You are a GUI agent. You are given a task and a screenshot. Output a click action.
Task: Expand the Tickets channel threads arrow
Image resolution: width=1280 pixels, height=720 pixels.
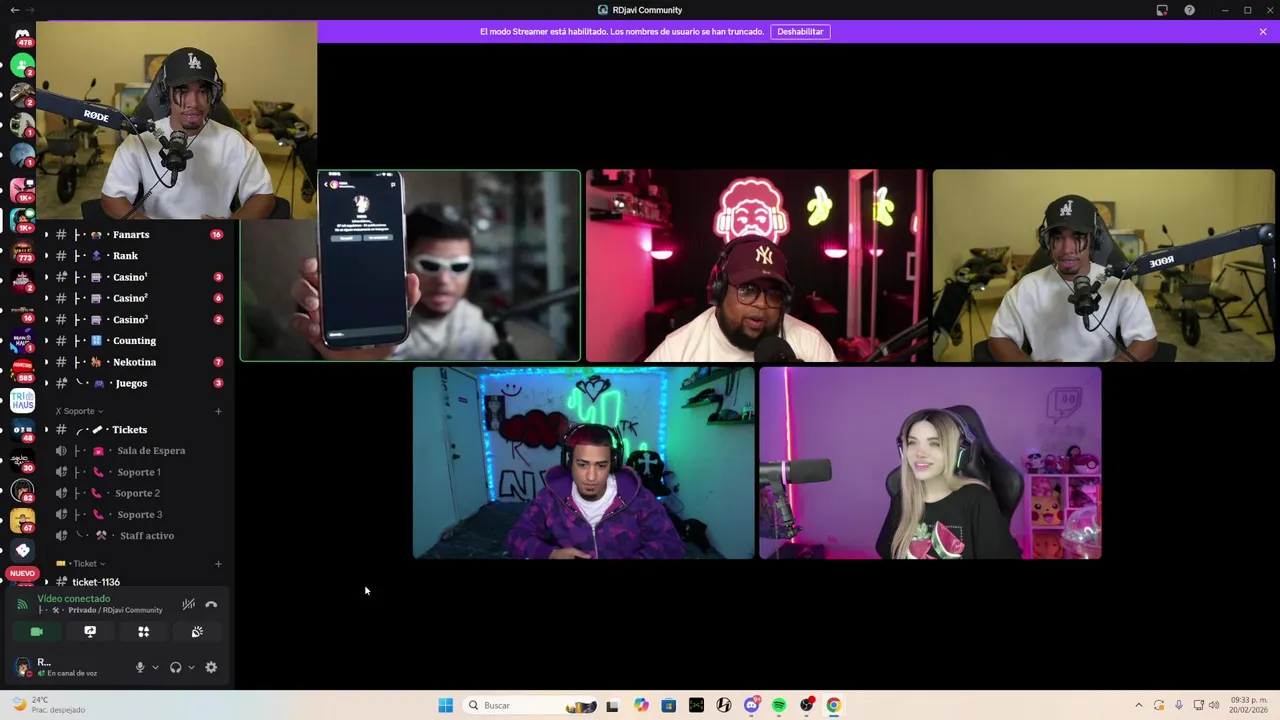point(46,430)
